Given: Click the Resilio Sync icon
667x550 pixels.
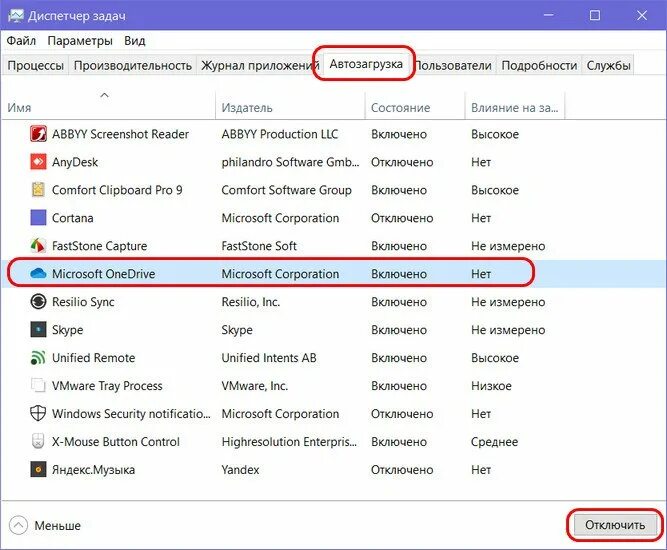Looking at the screenshot, I should pyautogui.click(x=38, y=302).
